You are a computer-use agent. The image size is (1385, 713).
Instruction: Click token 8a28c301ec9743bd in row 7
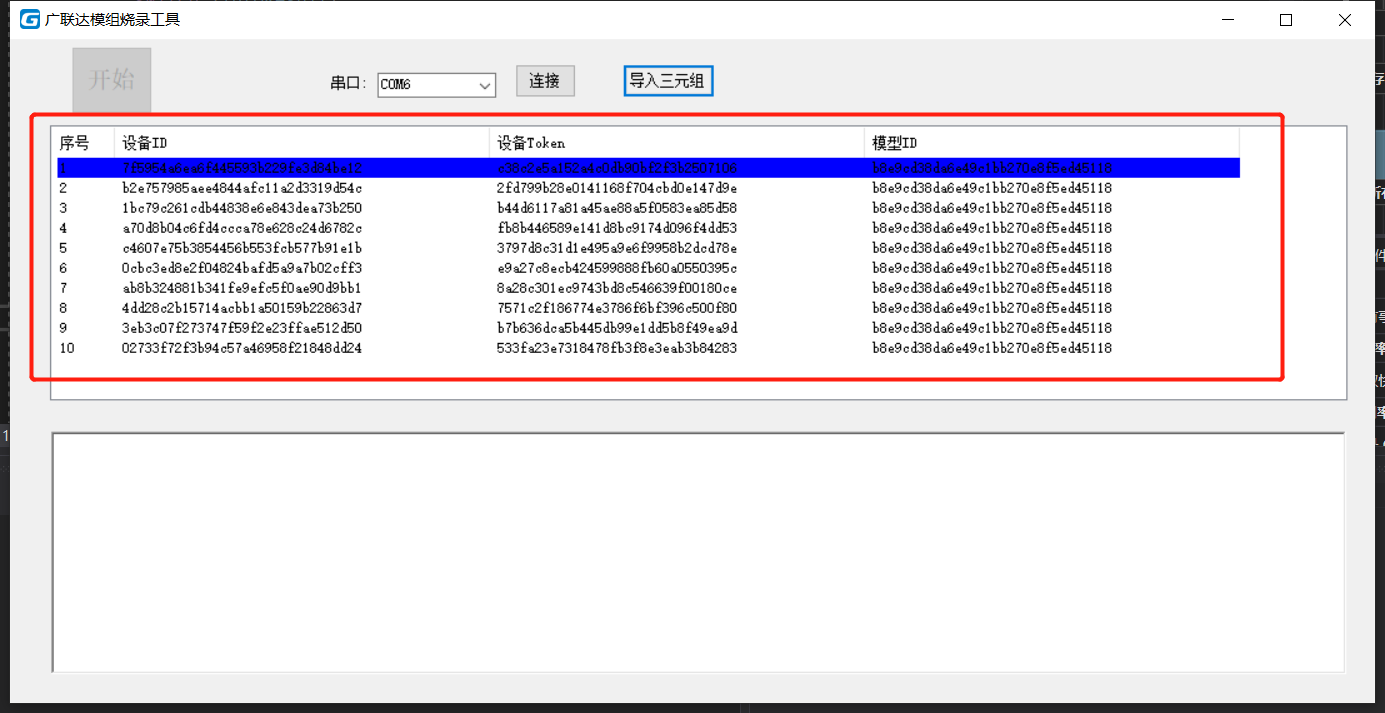(x=616, y=288)
